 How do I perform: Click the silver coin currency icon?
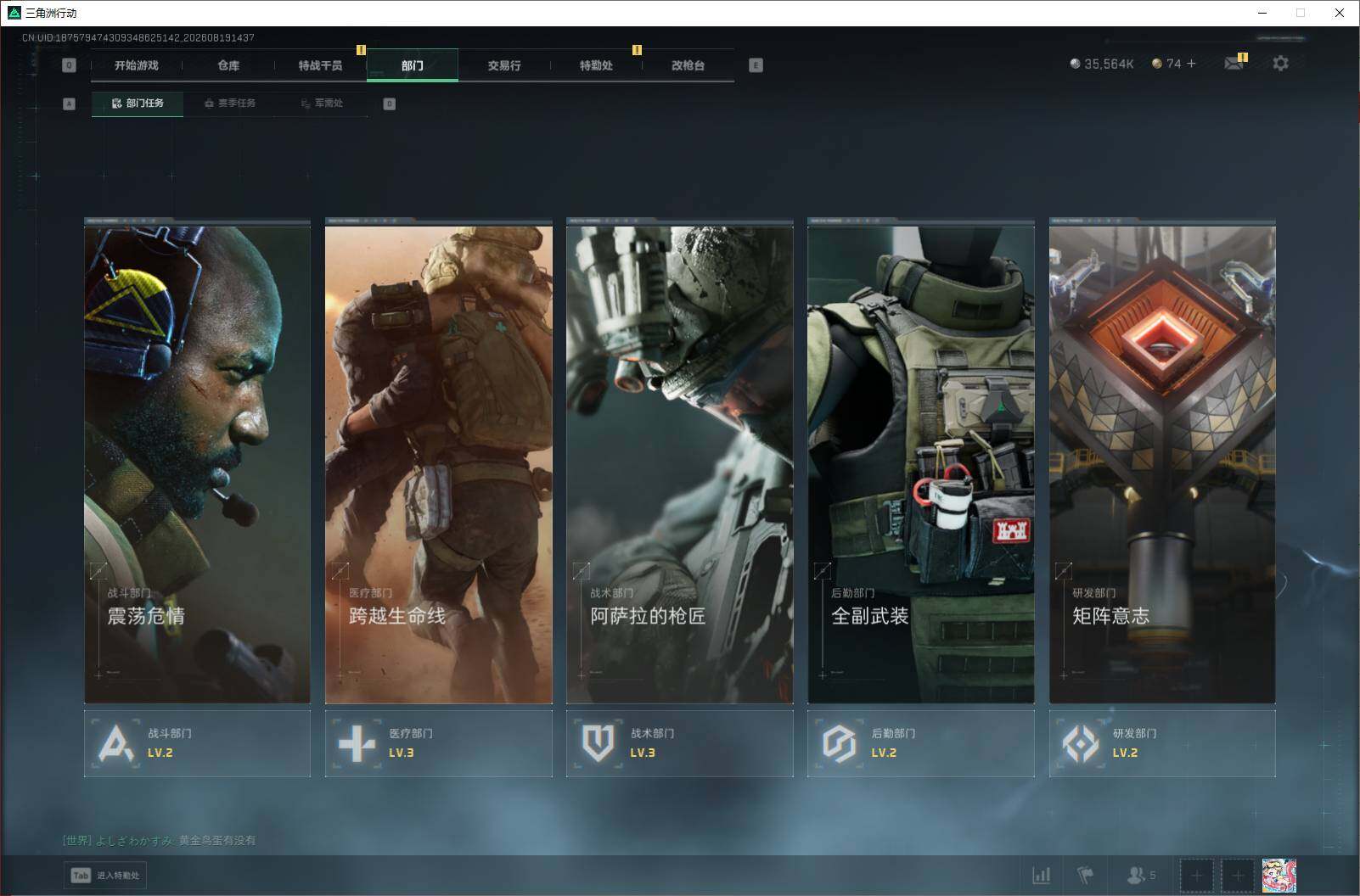(x=1075, y=64)
